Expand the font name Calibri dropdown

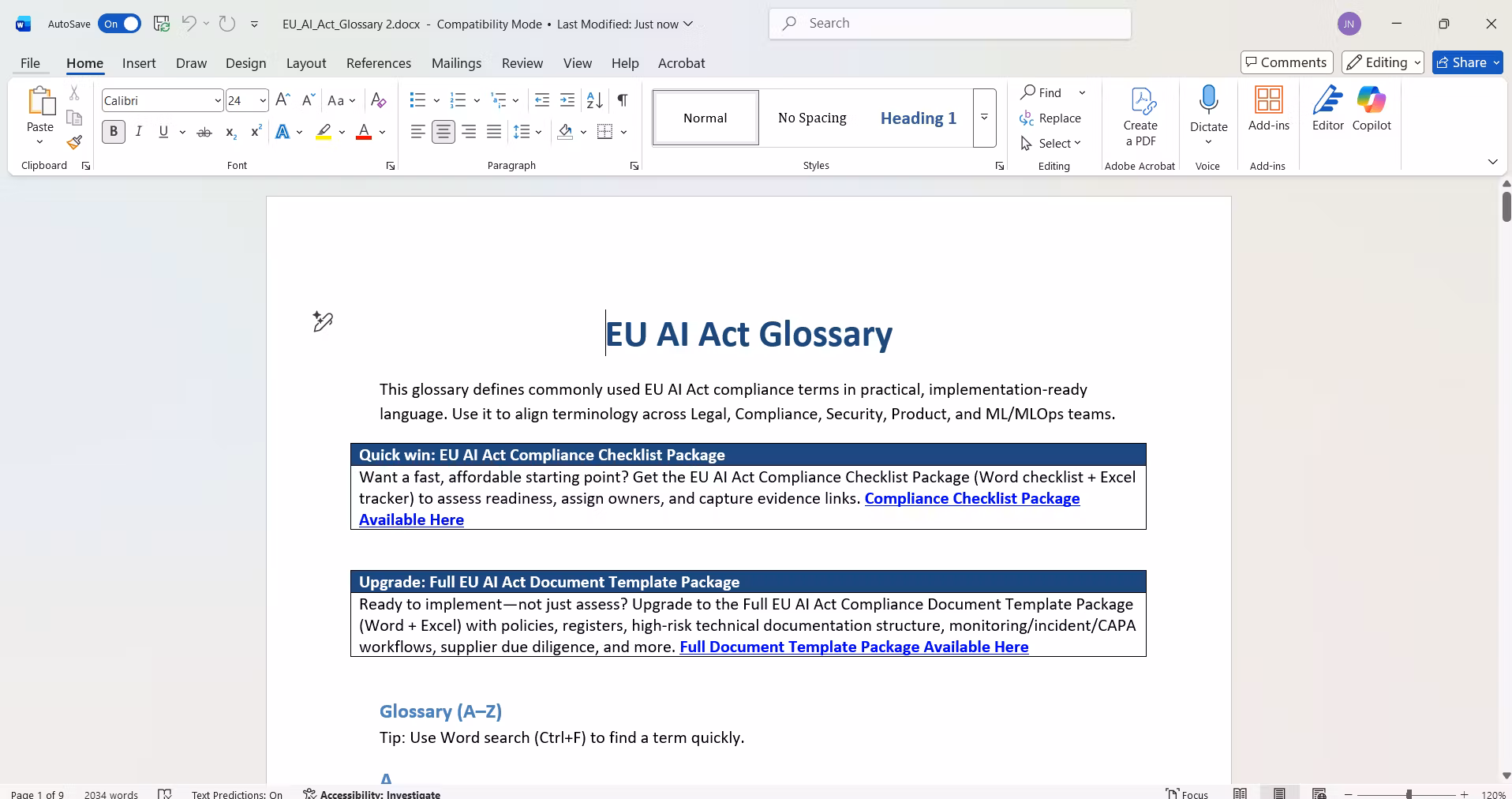pos(217,100)
